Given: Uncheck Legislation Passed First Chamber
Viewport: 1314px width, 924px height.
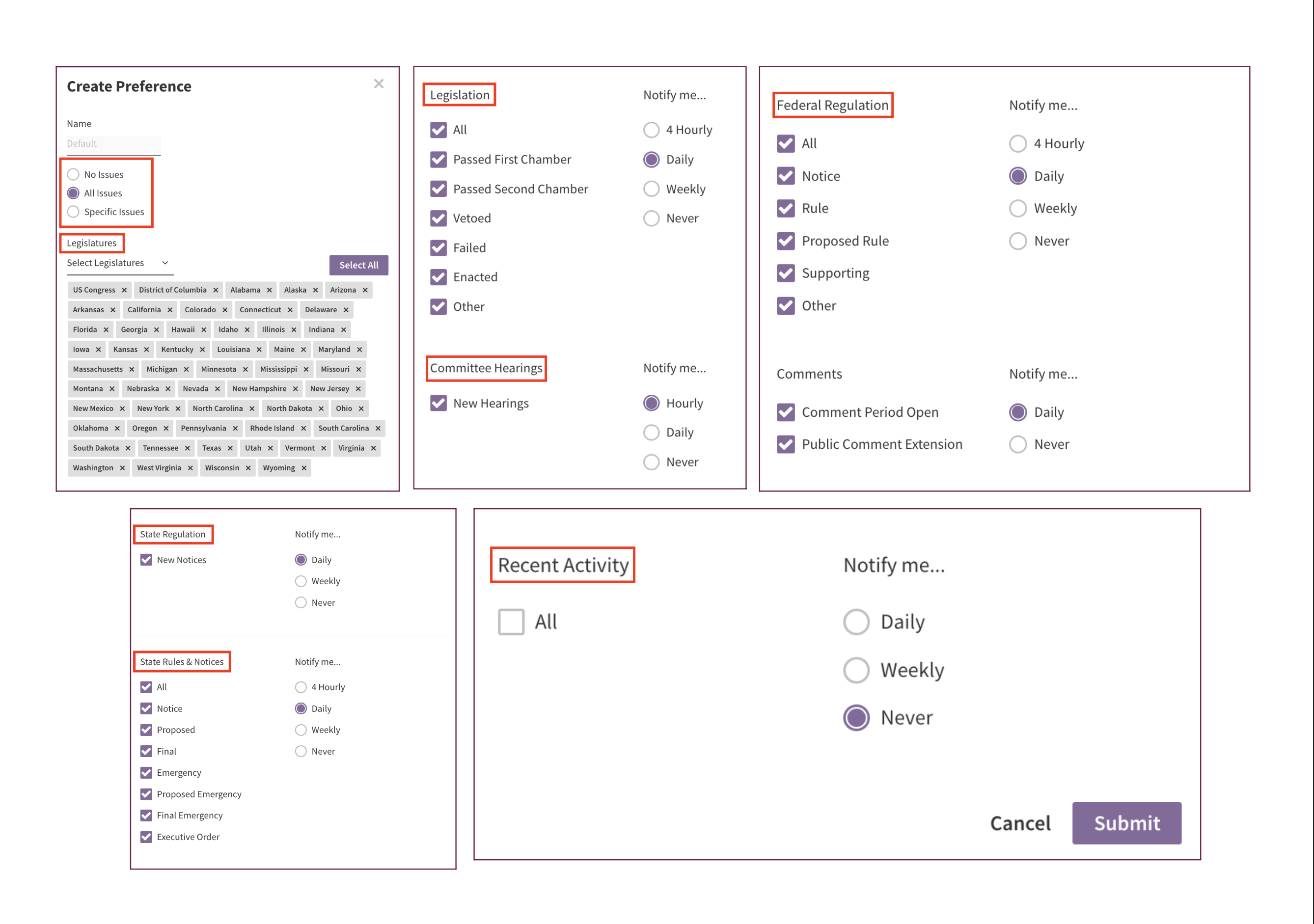Looking at the screenshot, I should click(438, 160).
